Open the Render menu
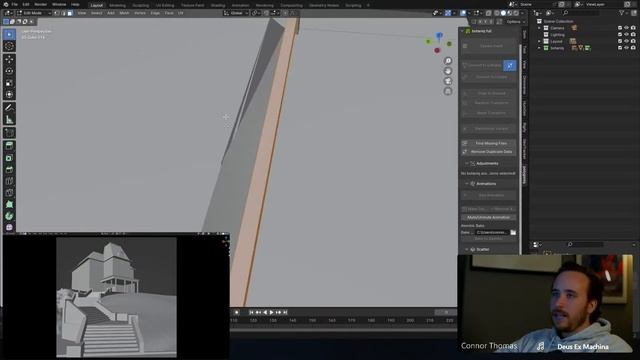 pos(40,4)
